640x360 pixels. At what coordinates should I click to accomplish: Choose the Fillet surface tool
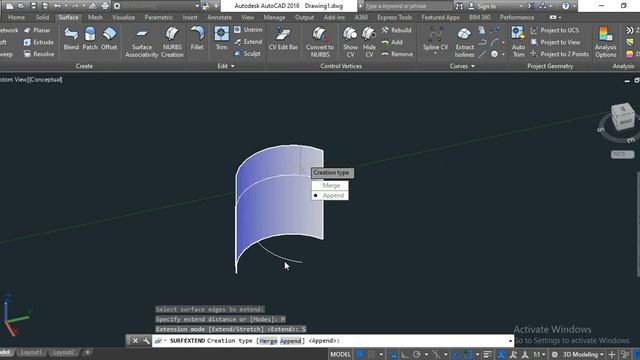pos(197,39)
